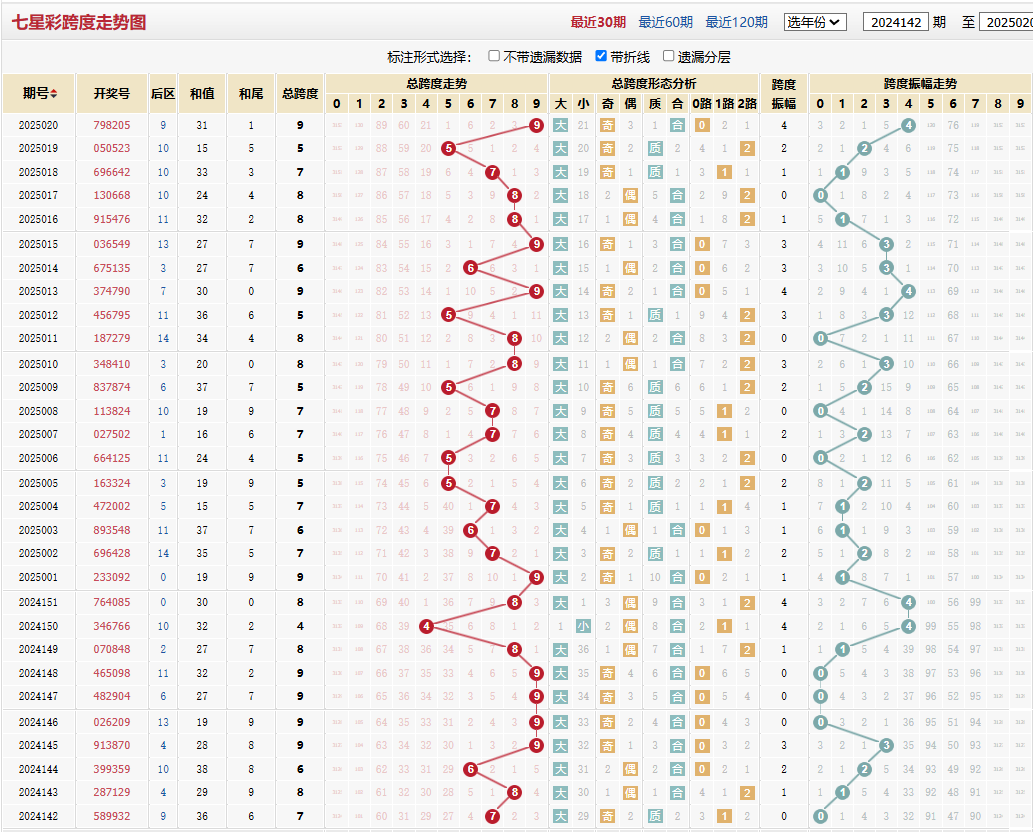Click 偶 marker in row 2025017
Screen dimensions: 1033x832
click(x=630, y=196)
